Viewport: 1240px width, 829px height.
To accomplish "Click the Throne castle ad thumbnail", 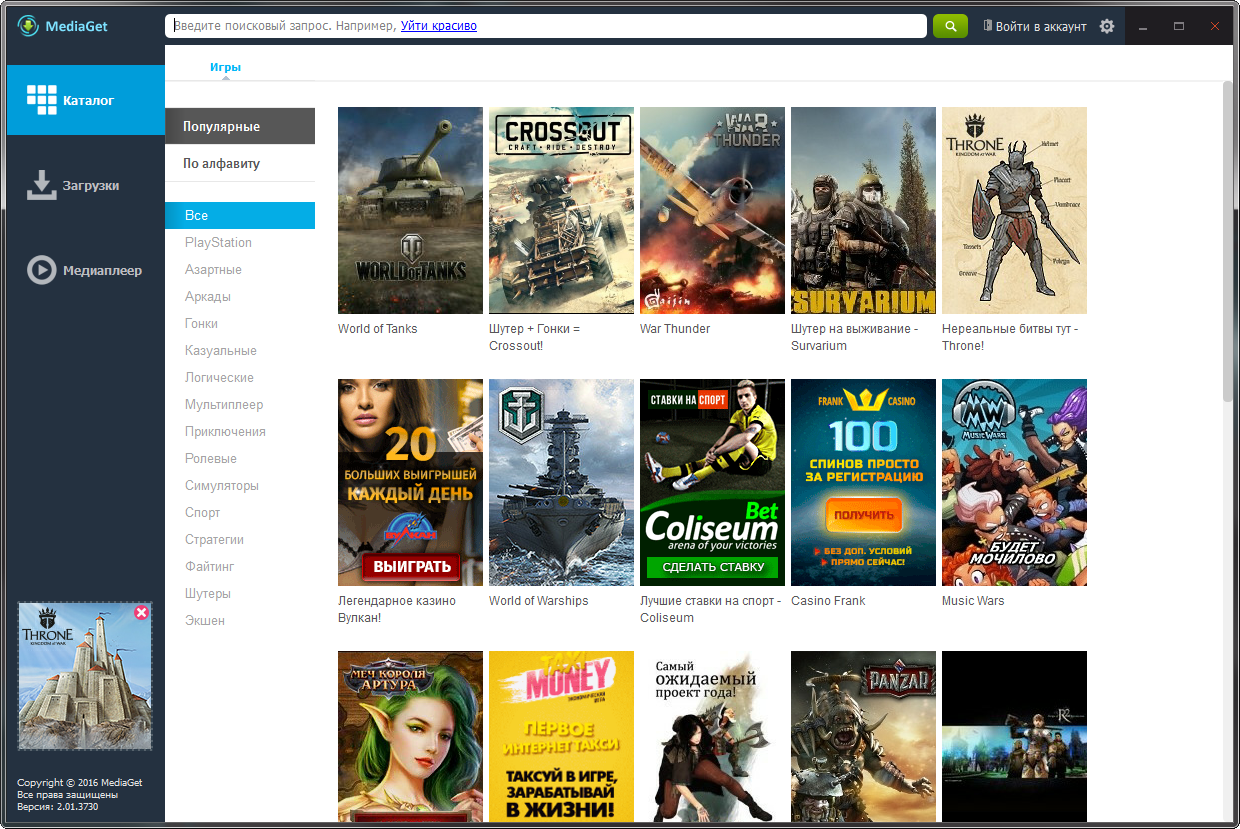I will click(x=85, y=676).
